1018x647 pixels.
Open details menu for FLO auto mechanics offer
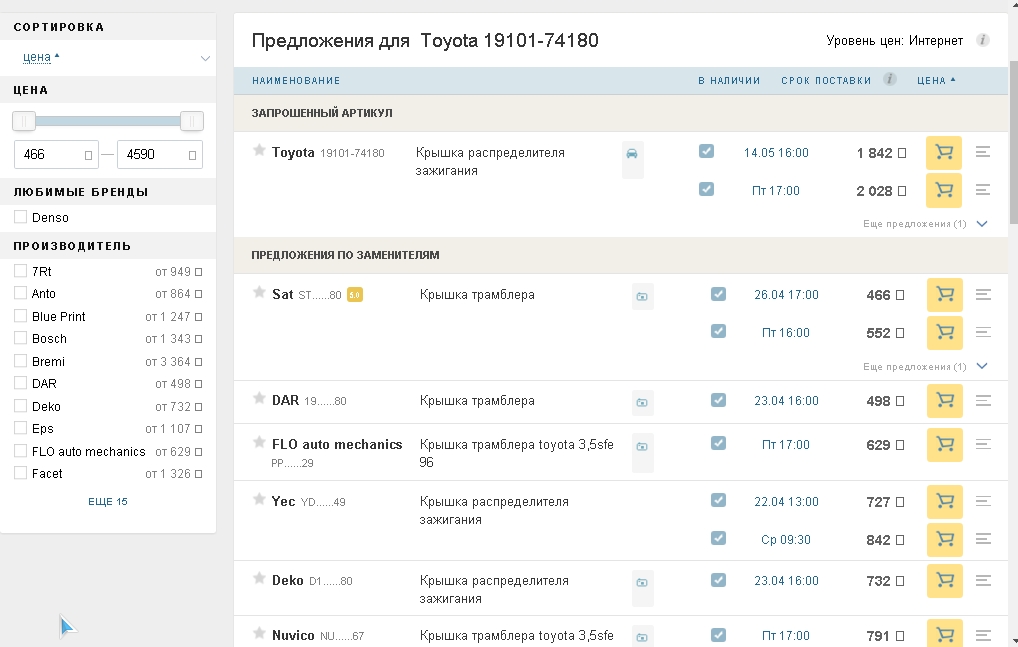click(983, 443)
